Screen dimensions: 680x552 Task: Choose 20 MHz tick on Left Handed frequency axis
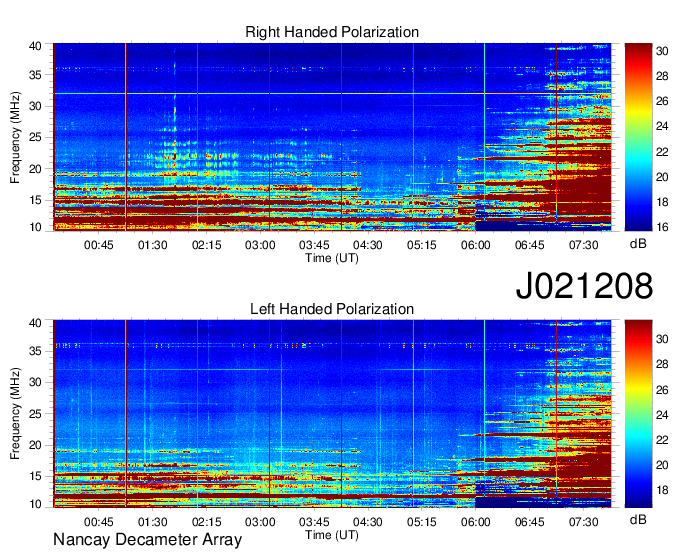coord(35,445)
